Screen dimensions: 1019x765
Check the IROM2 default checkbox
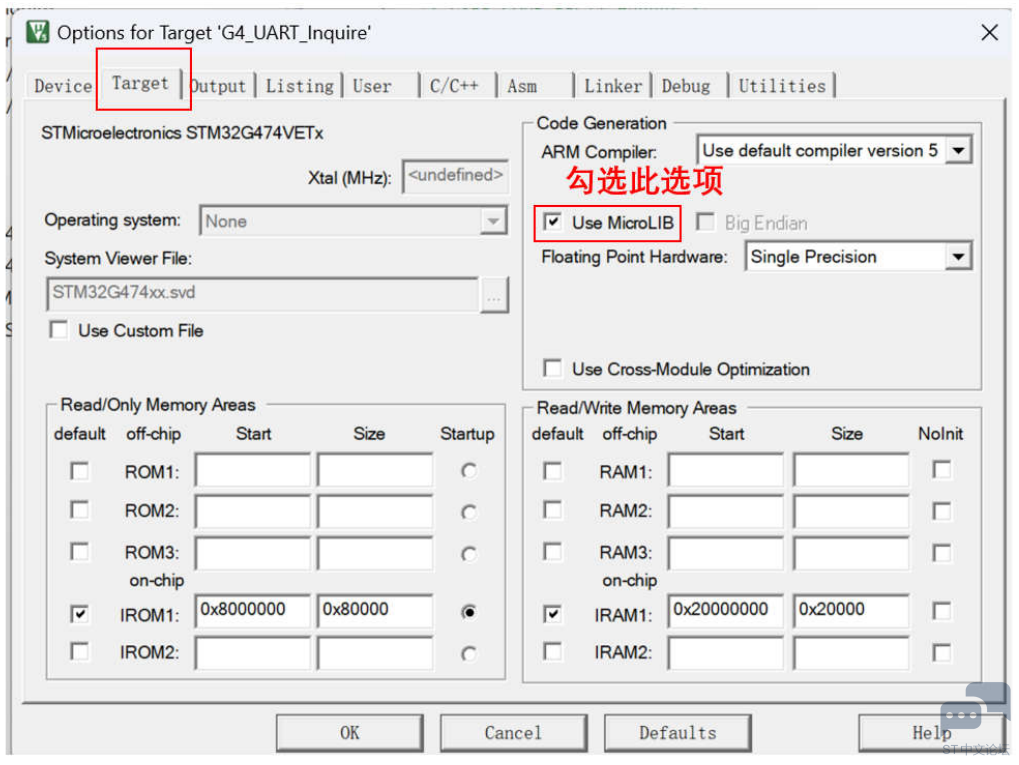coord(79,651)
